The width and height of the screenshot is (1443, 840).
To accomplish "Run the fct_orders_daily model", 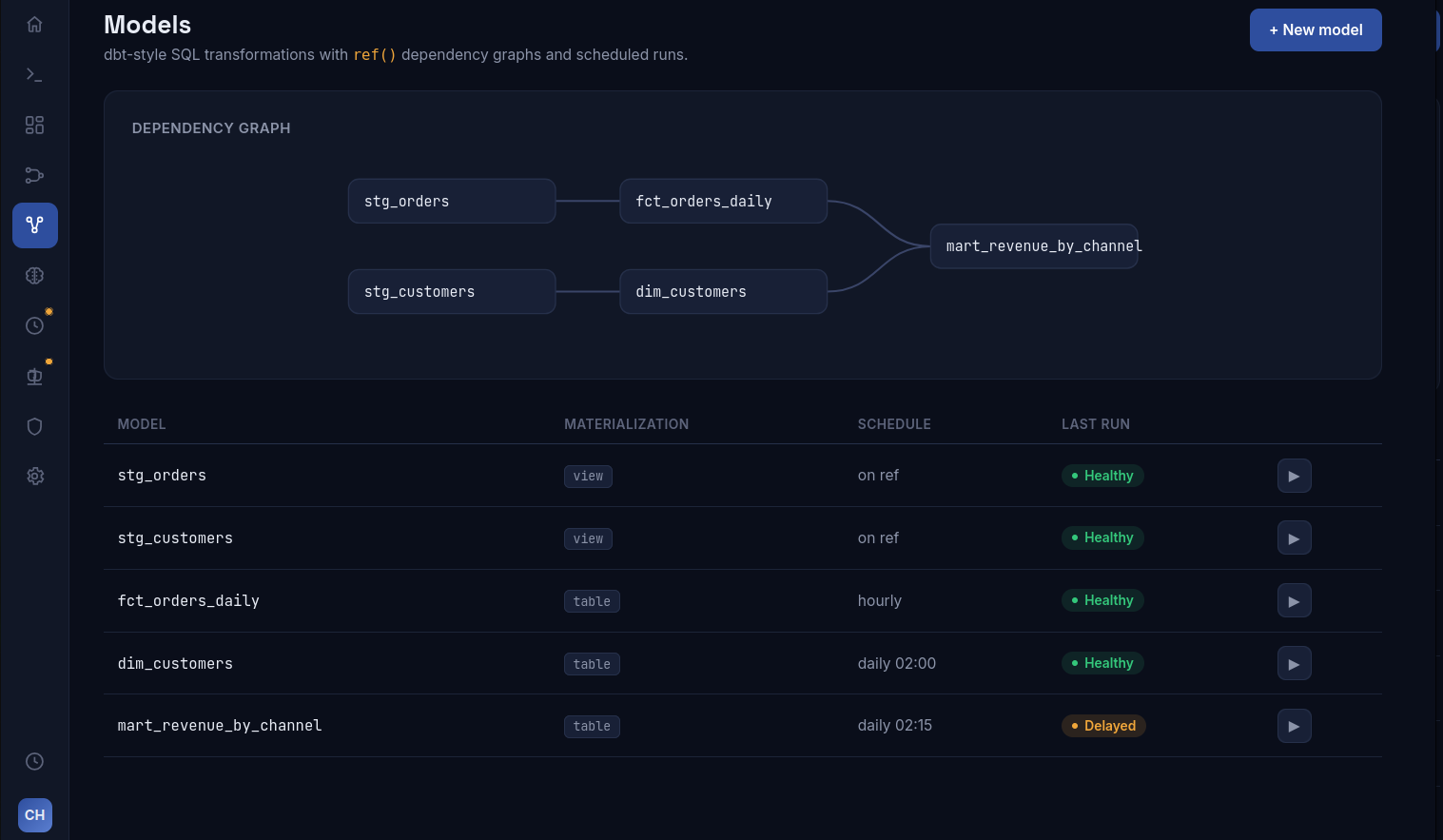I will tap(1294, 601).
